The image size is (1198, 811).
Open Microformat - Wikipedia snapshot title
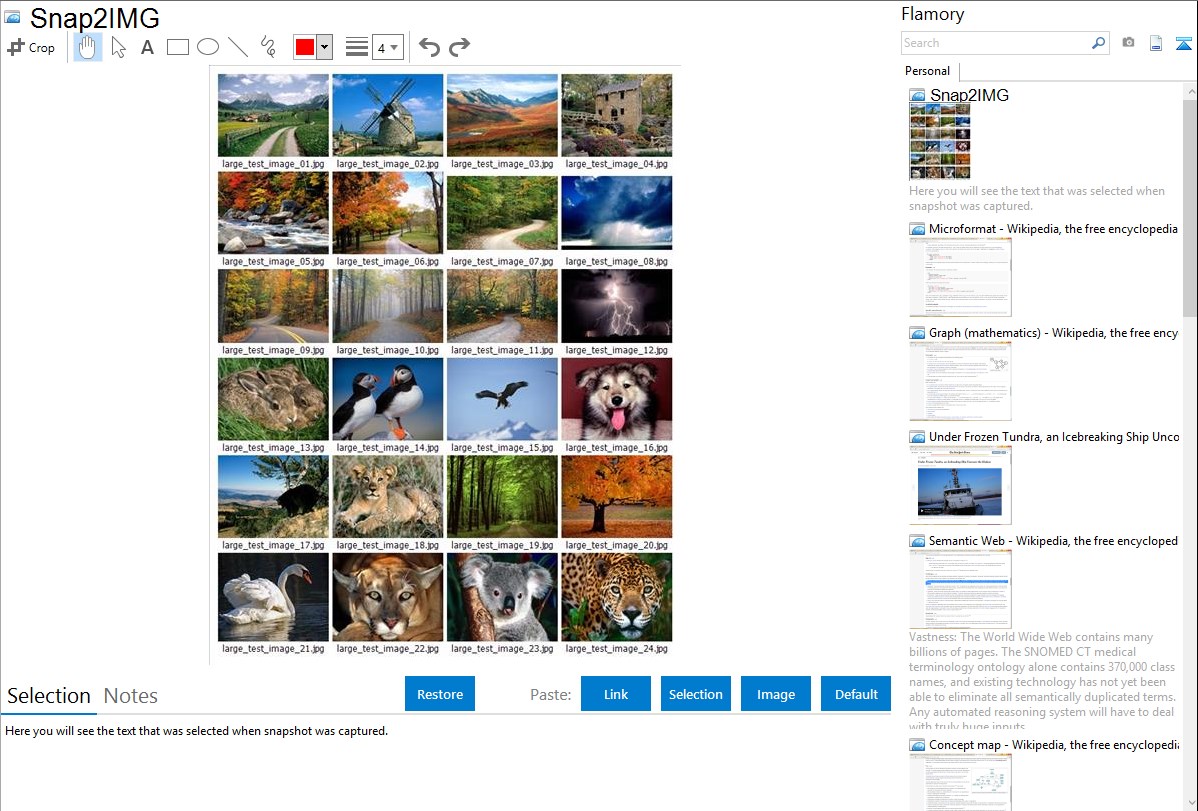click(x=1053, y=229)
